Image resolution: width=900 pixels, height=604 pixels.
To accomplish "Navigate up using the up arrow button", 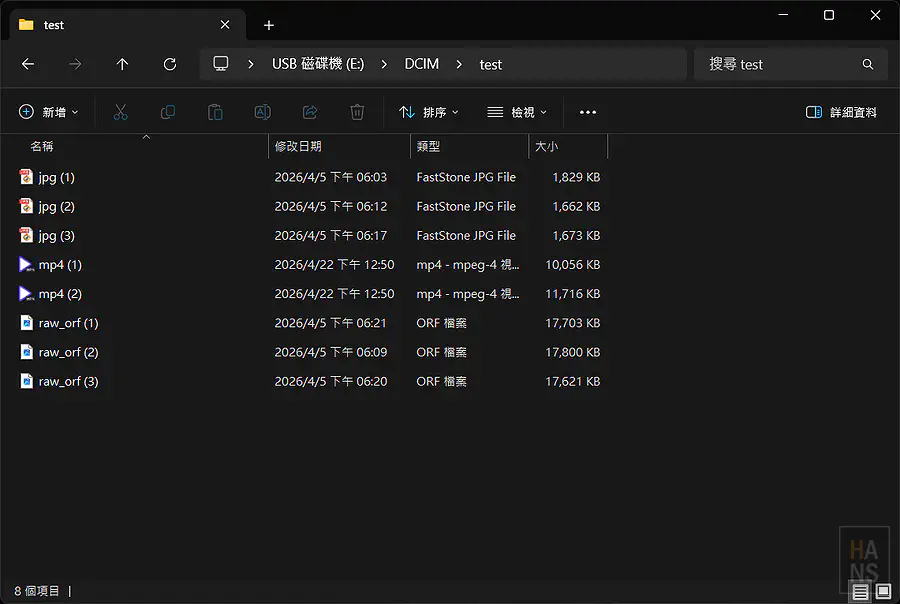I will 121,63.
